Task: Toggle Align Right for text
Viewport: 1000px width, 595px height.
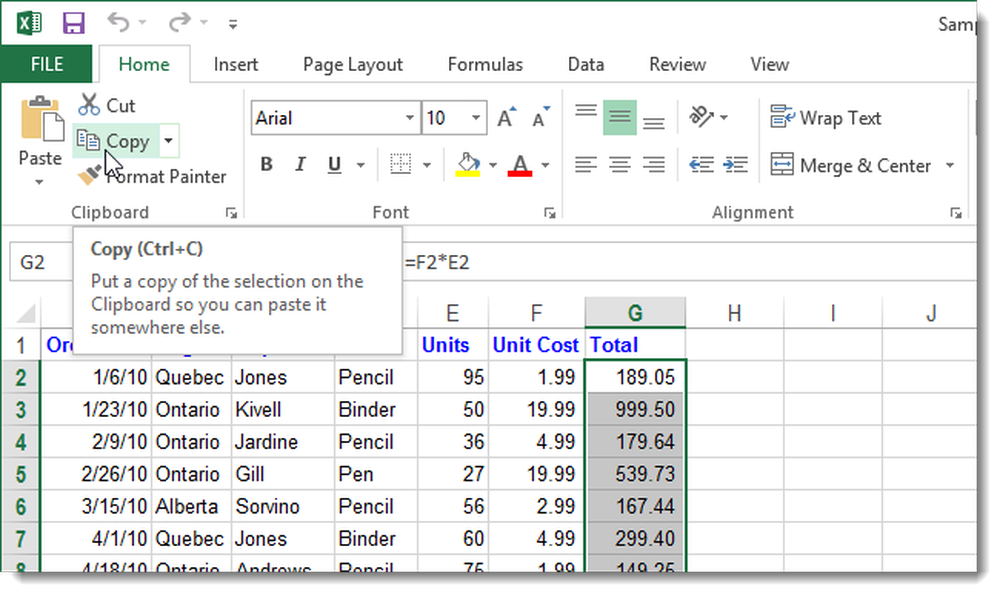Action: click(654, 165)
